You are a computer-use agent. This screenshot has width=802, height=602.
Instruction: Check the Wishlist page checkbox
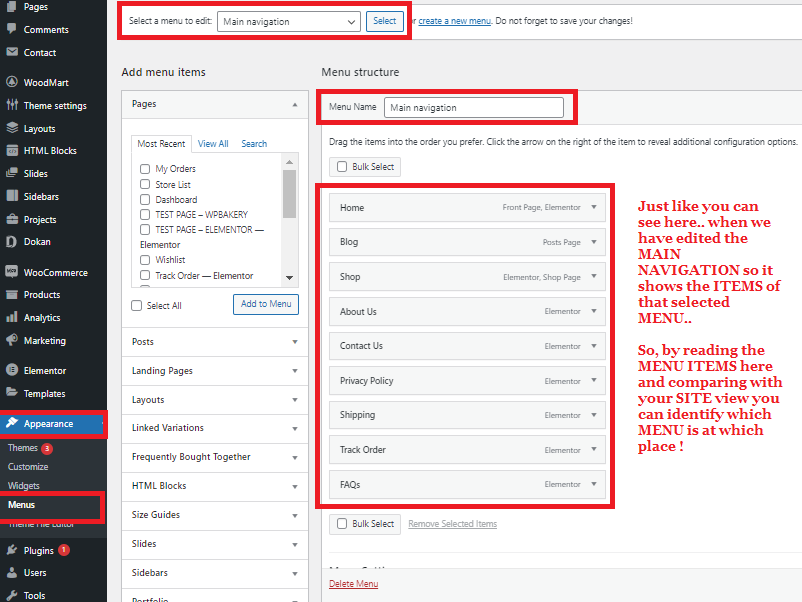tap(145, 260)
